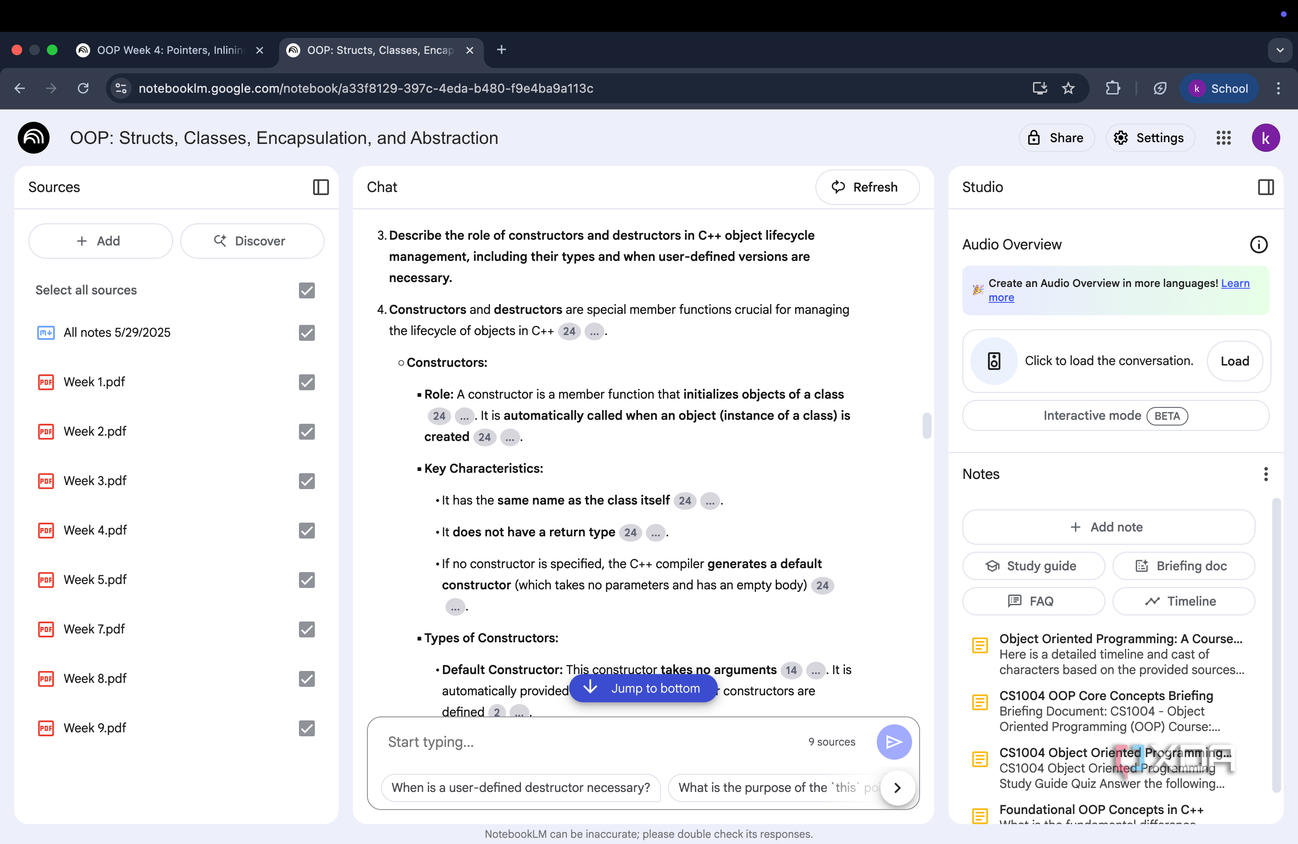The height and width of the screenshot is (844, 1298).
Task: Uncheck All notes 5/29/2025 source
Action: pos(307,333)
